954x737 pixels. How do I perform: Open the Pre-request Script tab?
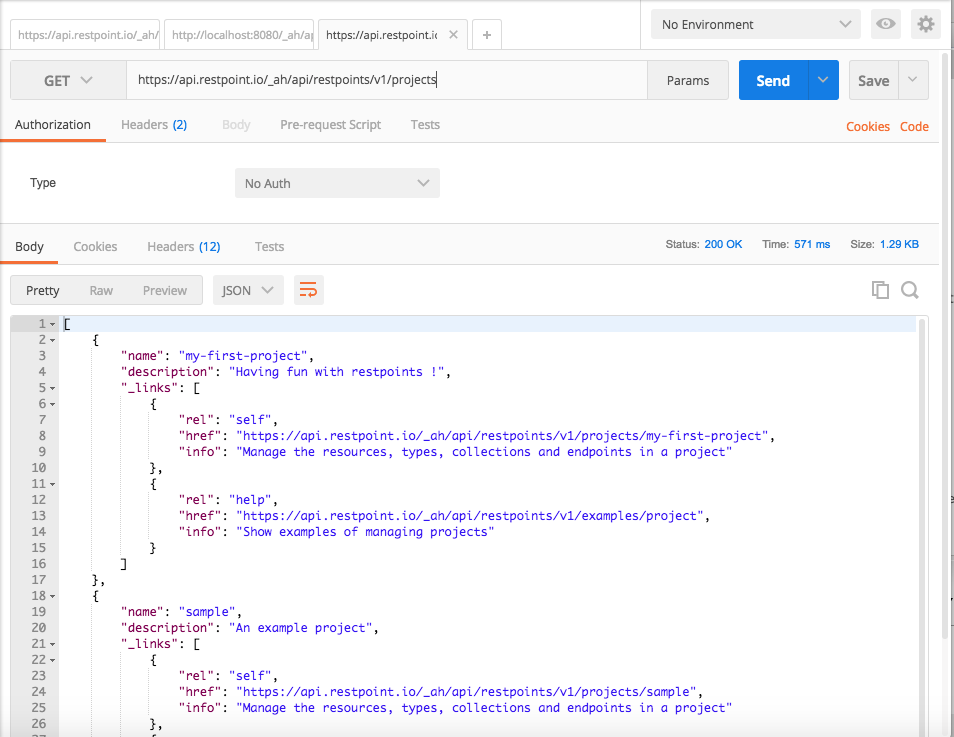click(x=330, y=125)
